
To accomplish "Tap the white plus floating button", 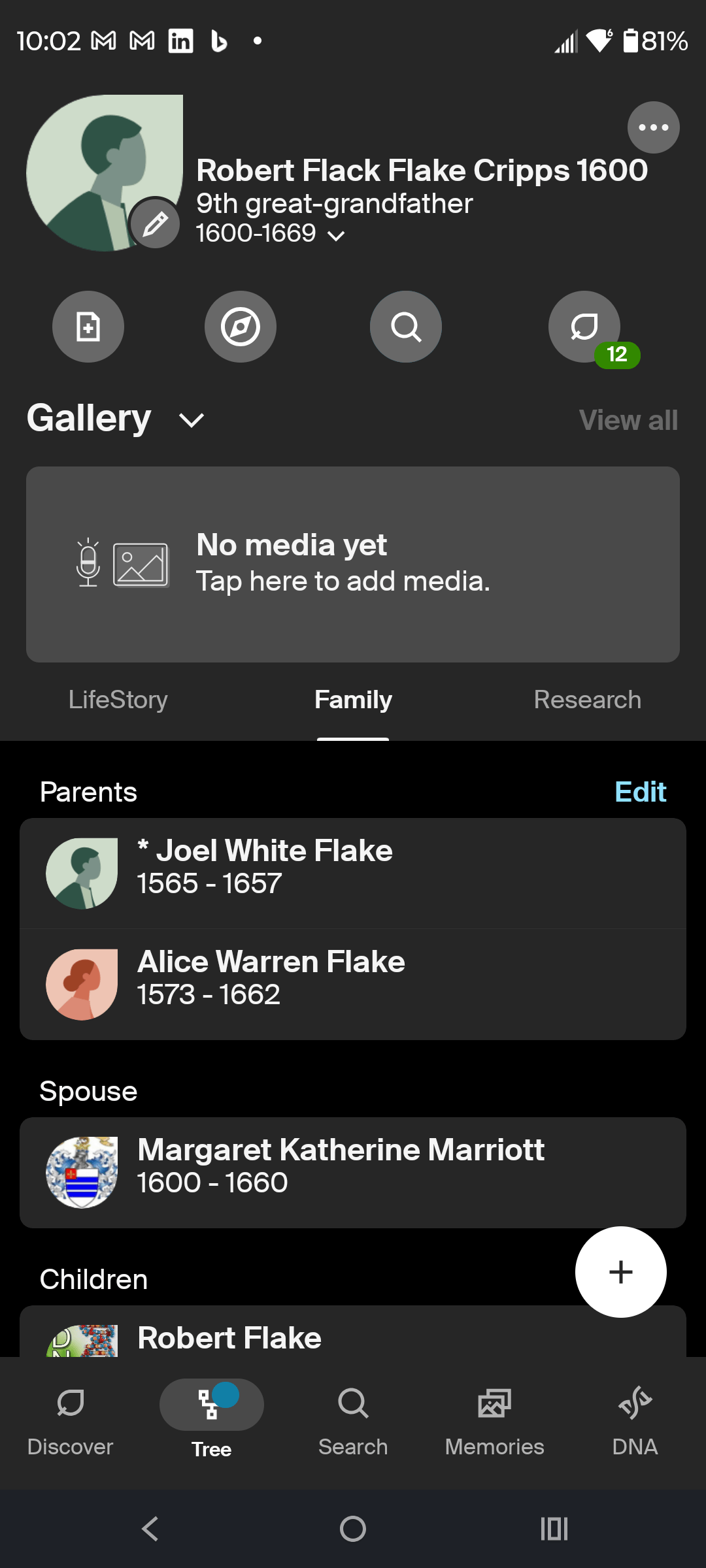I will pyautogui.click(x=620, y=1272).
